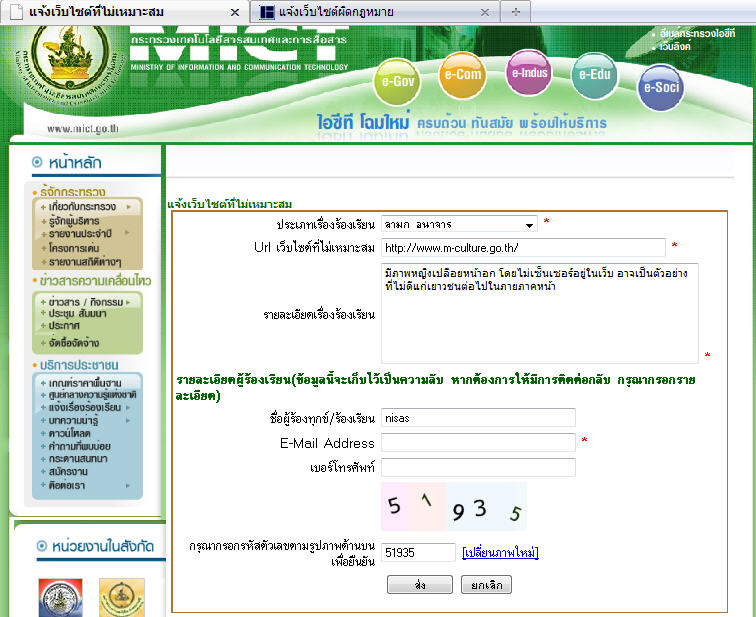Click the complainant name field containing nisas
The width and height of the screenshot is (756, 617).
pos(478,418)
